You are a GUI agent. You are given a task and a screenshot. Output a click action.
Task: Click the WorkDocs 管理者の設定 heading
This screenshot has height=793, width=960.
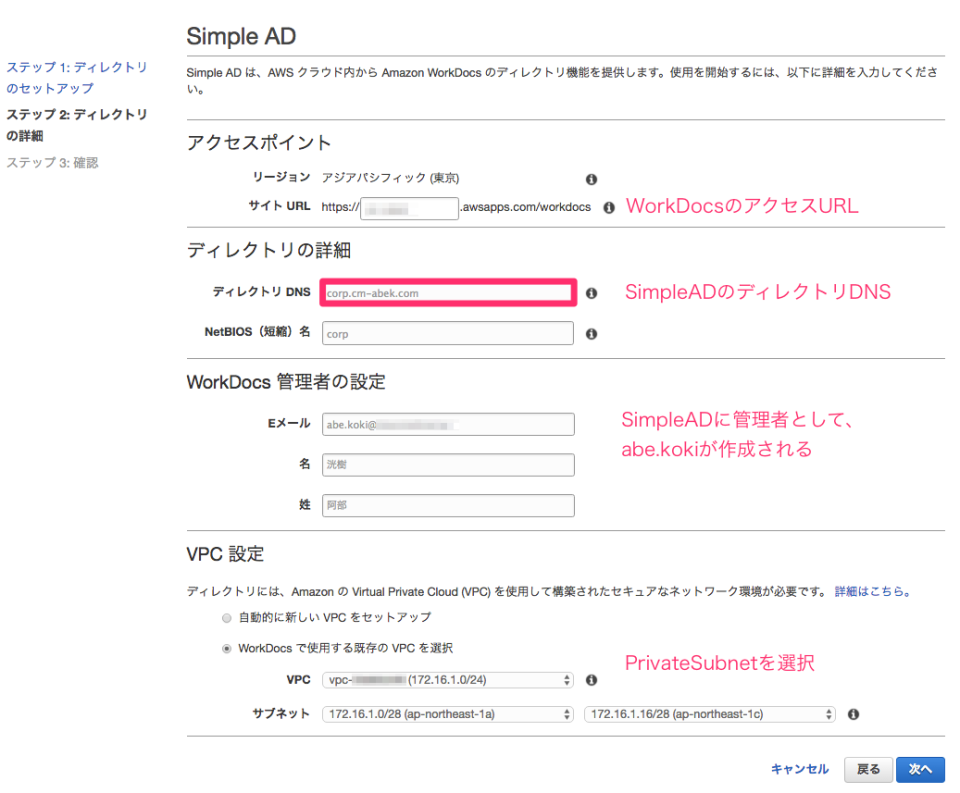(286, 382)
